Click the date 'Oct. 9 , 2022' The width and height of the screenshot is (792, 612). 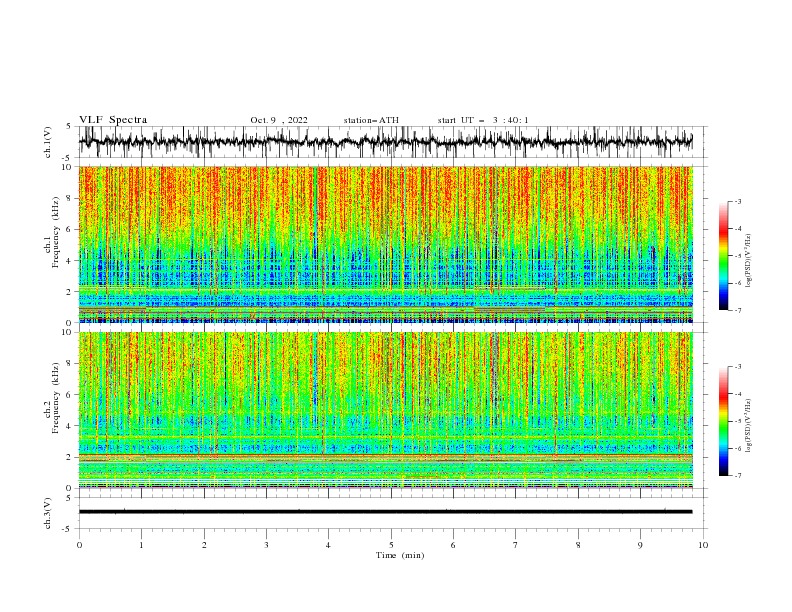(279, 120)
